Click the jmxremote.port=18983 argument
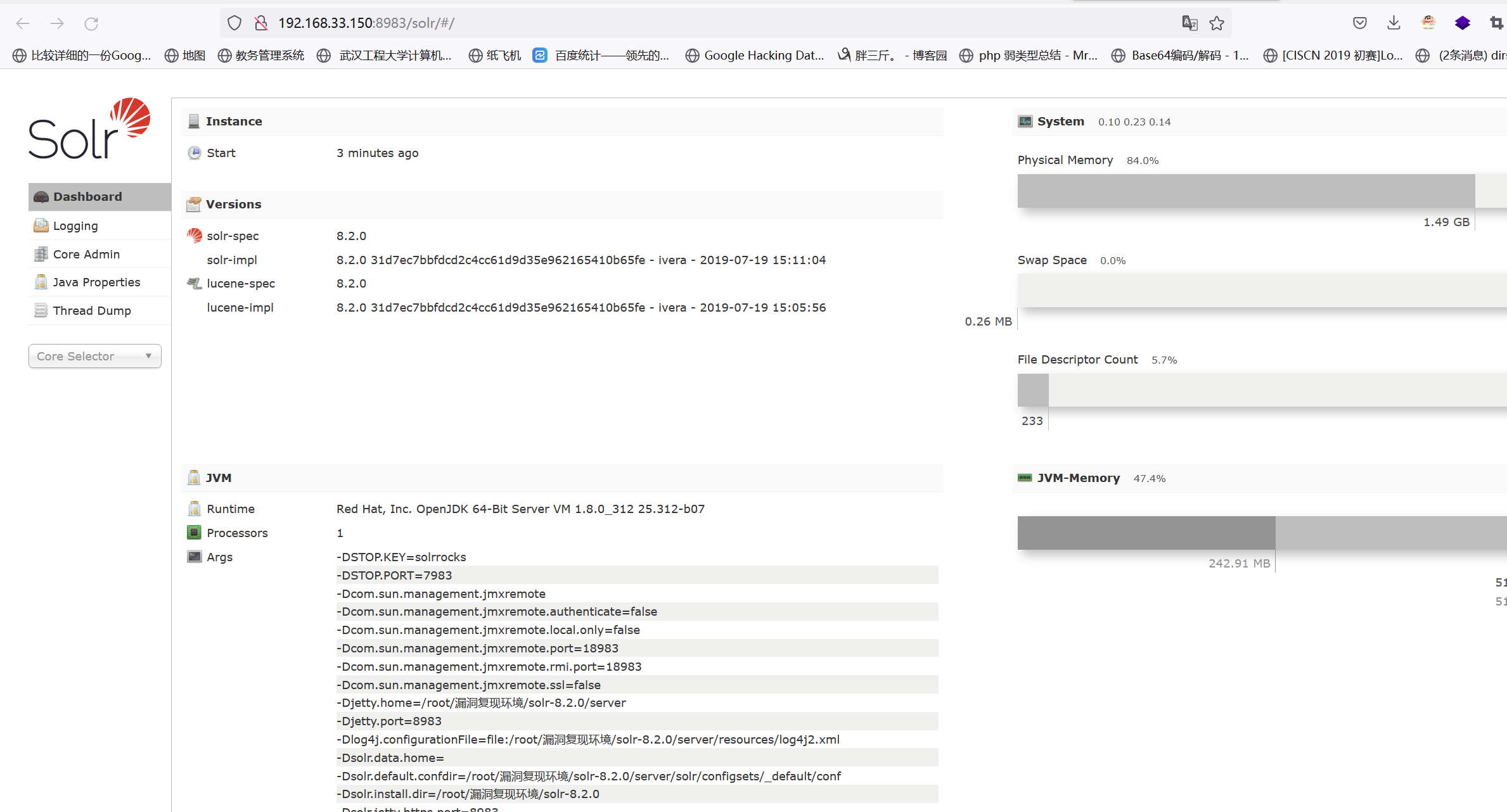 tap(477, 648)
